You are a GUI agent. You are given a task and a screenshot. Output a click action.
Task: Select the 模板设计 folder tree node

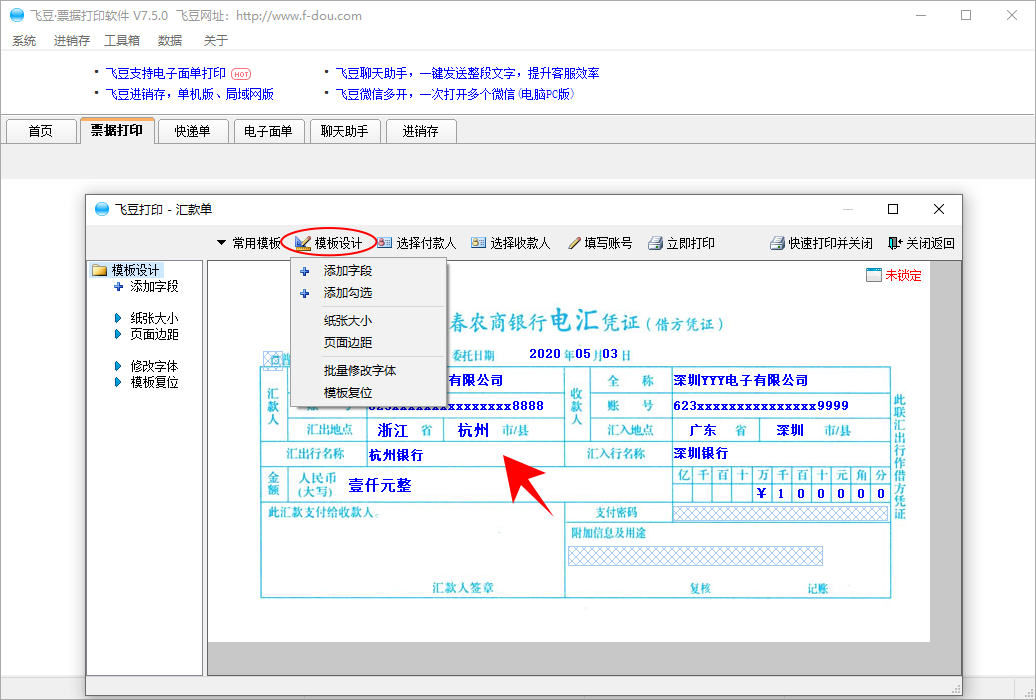(x=126, y=270)
